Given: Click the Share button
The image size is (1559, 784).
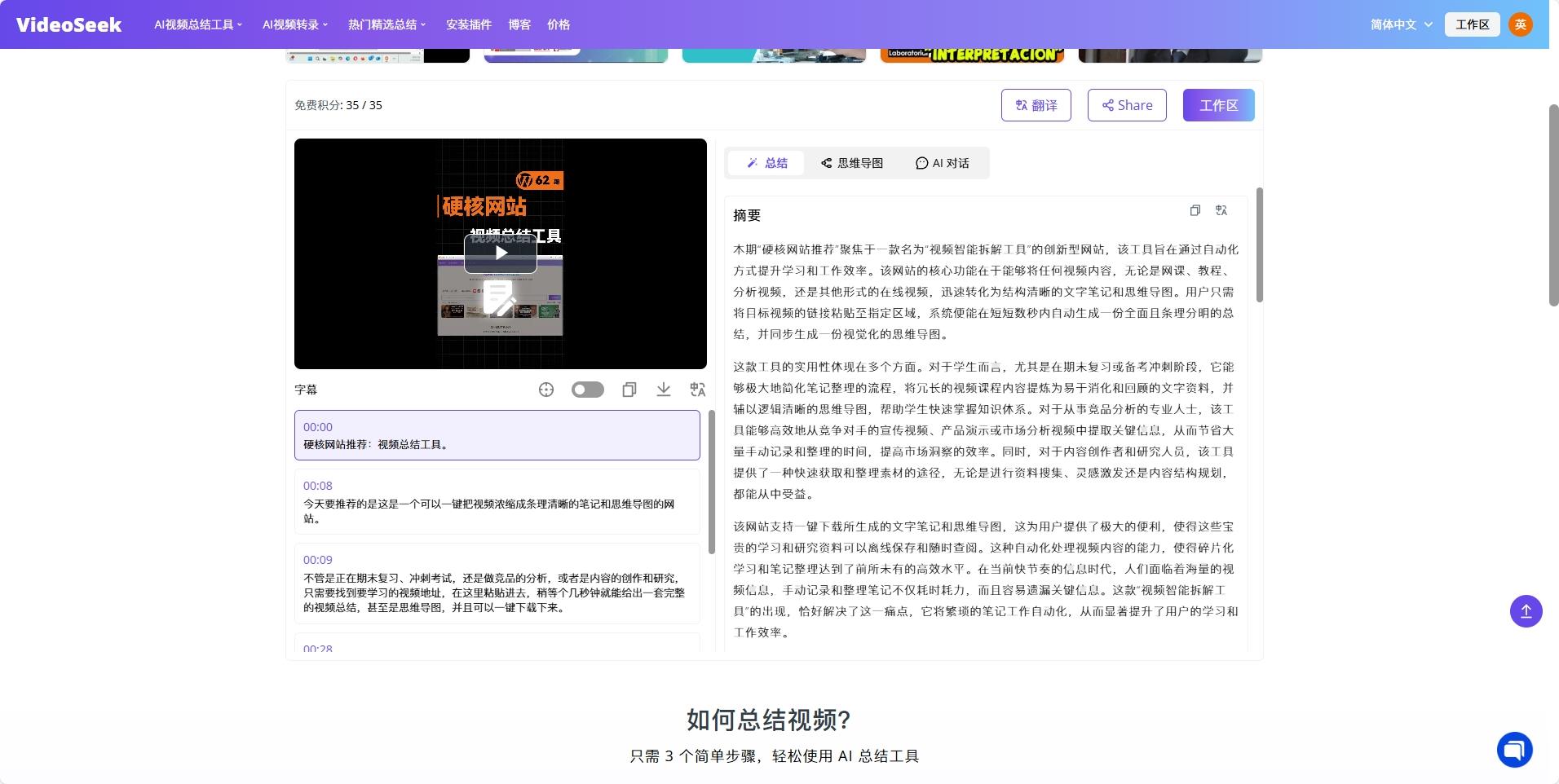Looking at the screenshot, I should point(1127,104).
